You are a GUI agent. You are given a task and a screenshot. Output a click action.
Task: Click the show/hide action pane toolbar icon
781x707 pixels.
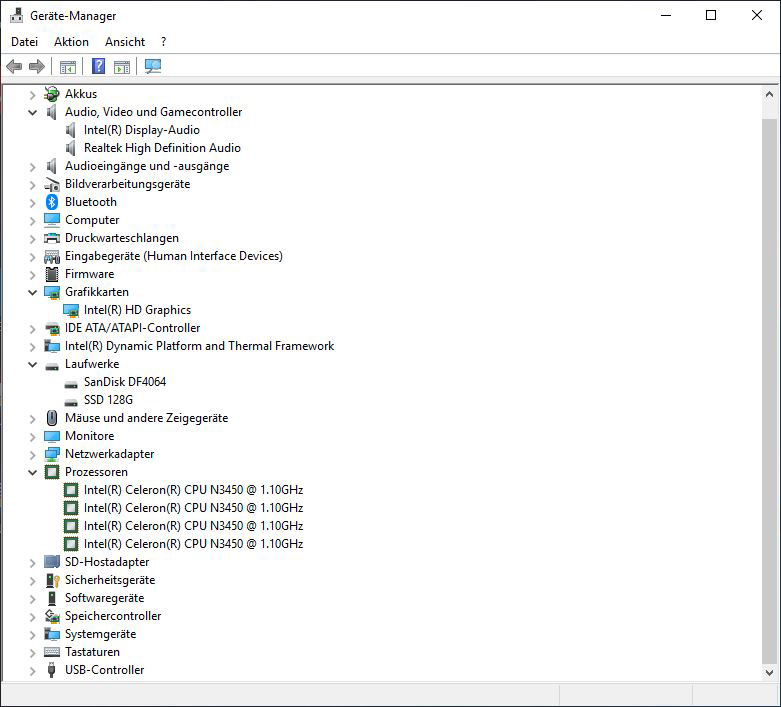click(x=122, y=67)
